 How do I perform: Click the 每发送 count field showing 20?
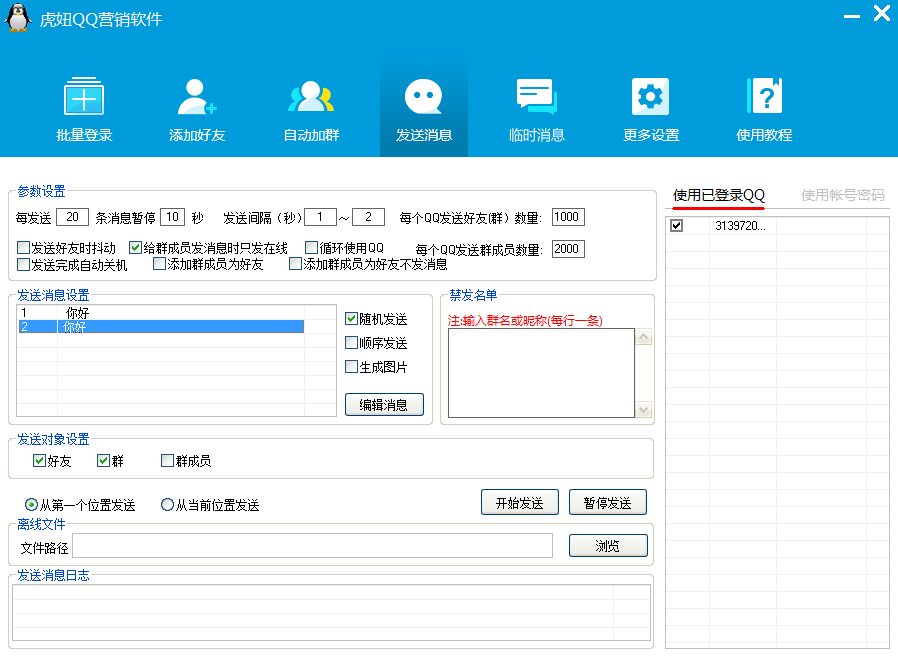click(x=72, y=217)
